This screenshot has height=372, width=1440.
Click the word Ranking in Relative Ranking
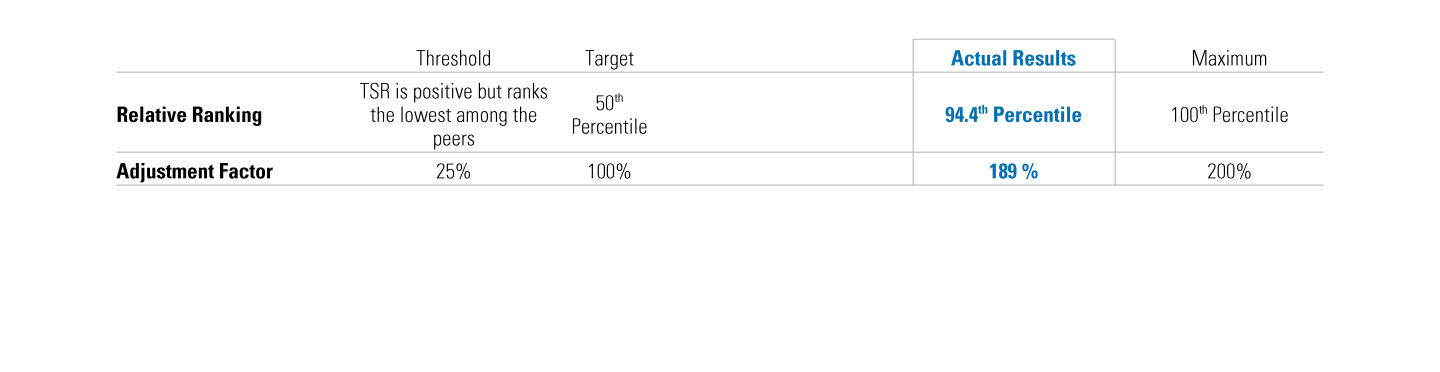tap(226, 115)
